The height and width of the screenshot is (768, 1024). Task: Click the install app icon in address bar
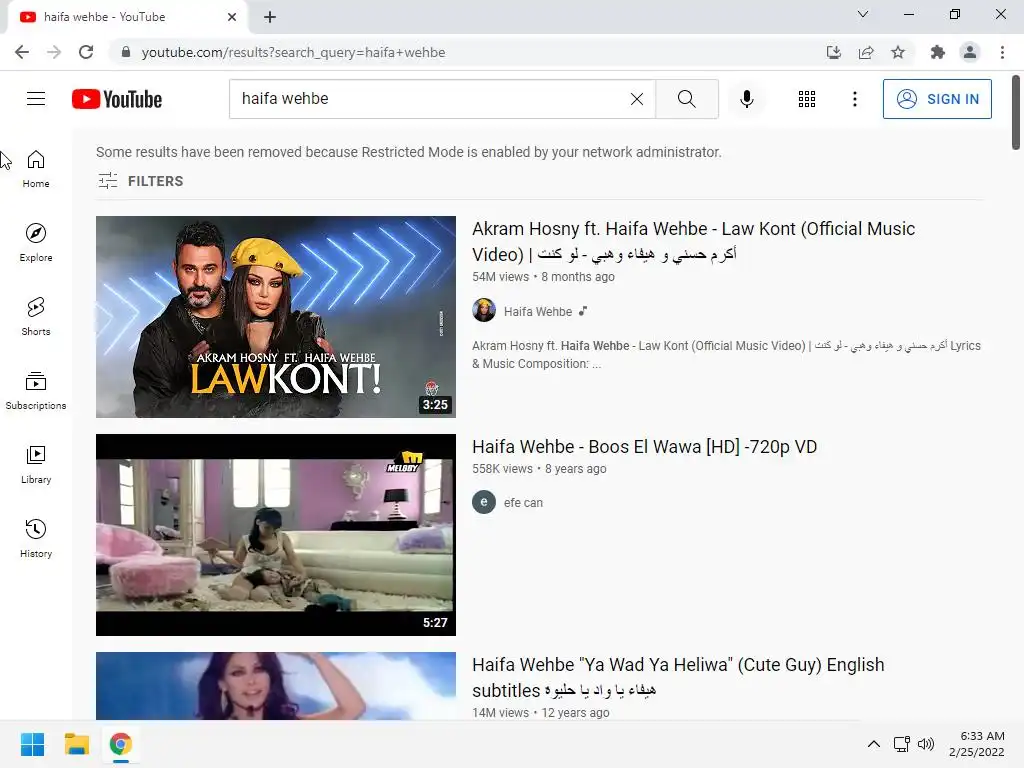[x=833, y=52]
